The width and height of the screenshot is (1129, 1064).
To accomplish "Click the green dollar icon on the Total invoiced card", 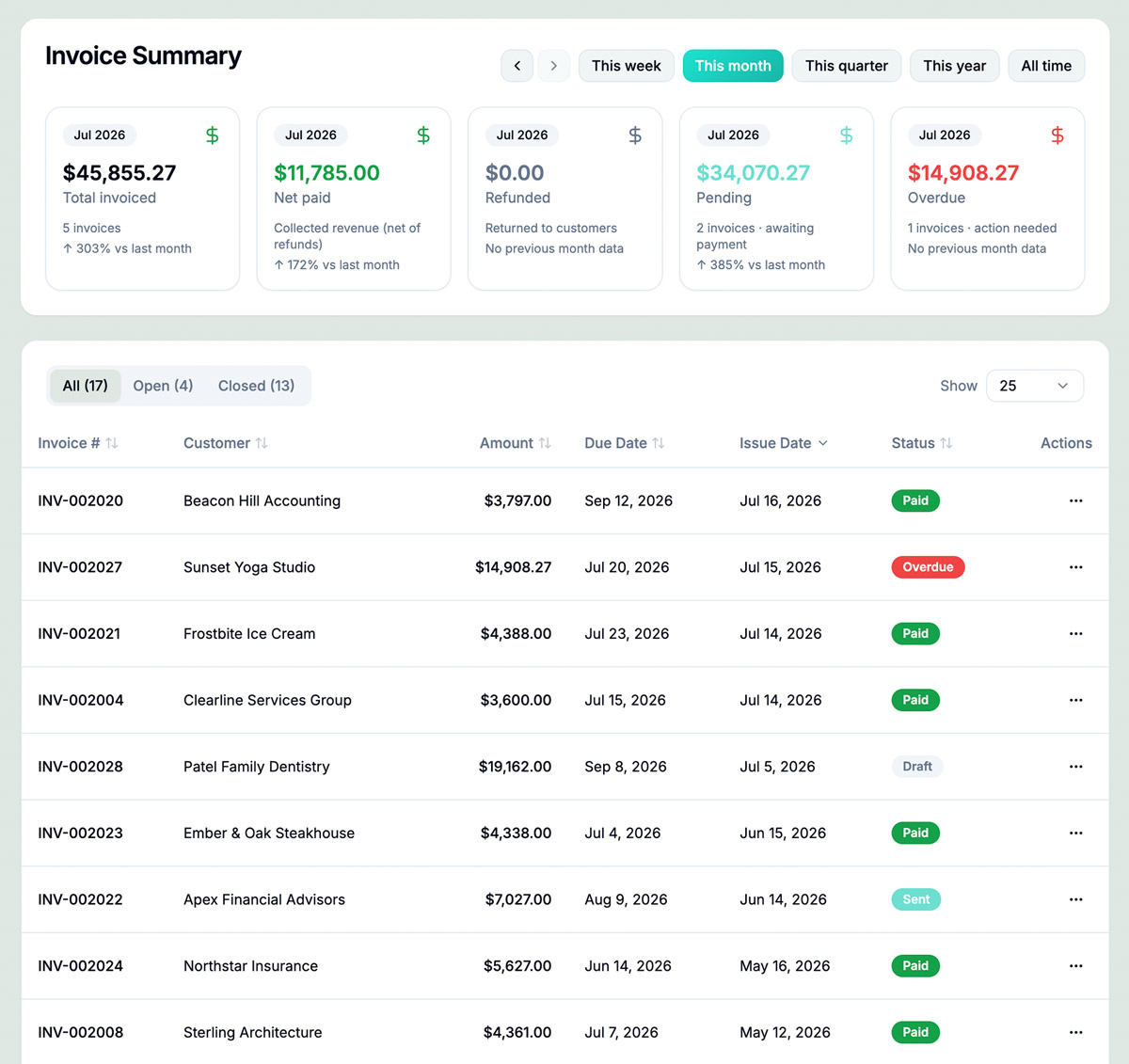I will tap(213, 135).
